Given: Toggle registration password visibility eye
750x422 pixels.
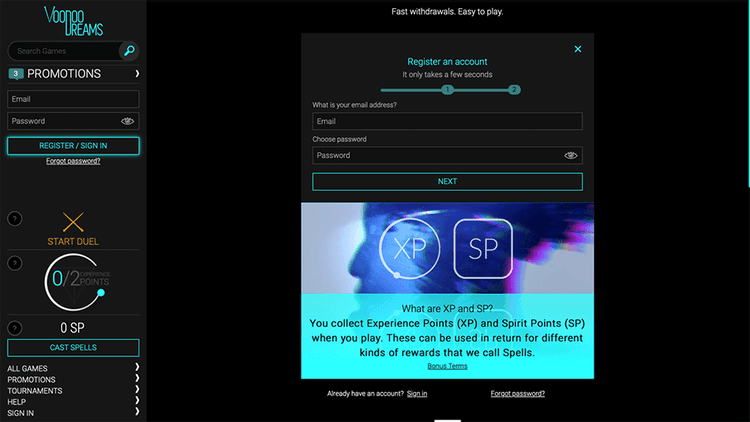Looking at the screenshot, I should click(x=571, y=155).
